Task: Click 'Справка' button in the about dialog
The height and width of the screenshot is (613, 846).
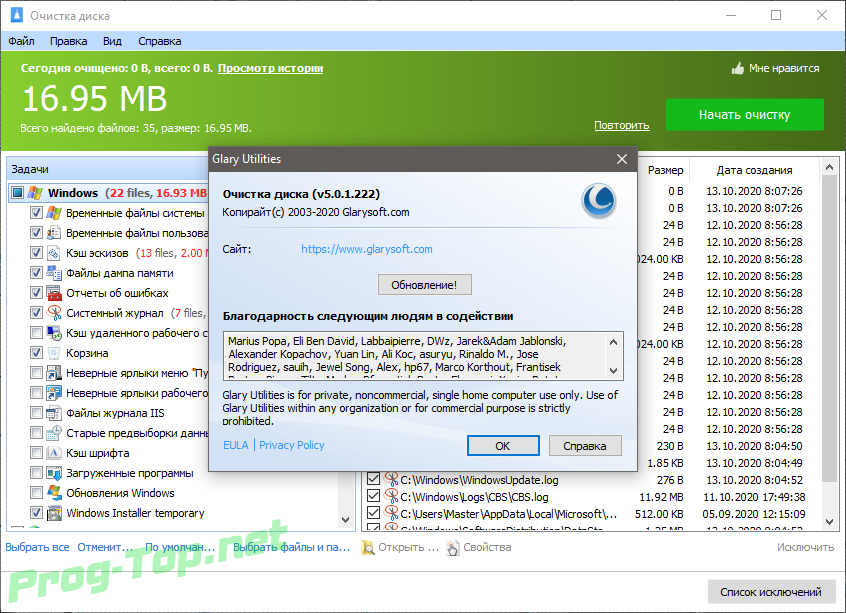Action: pyautogui.click(x=585, y=446)
